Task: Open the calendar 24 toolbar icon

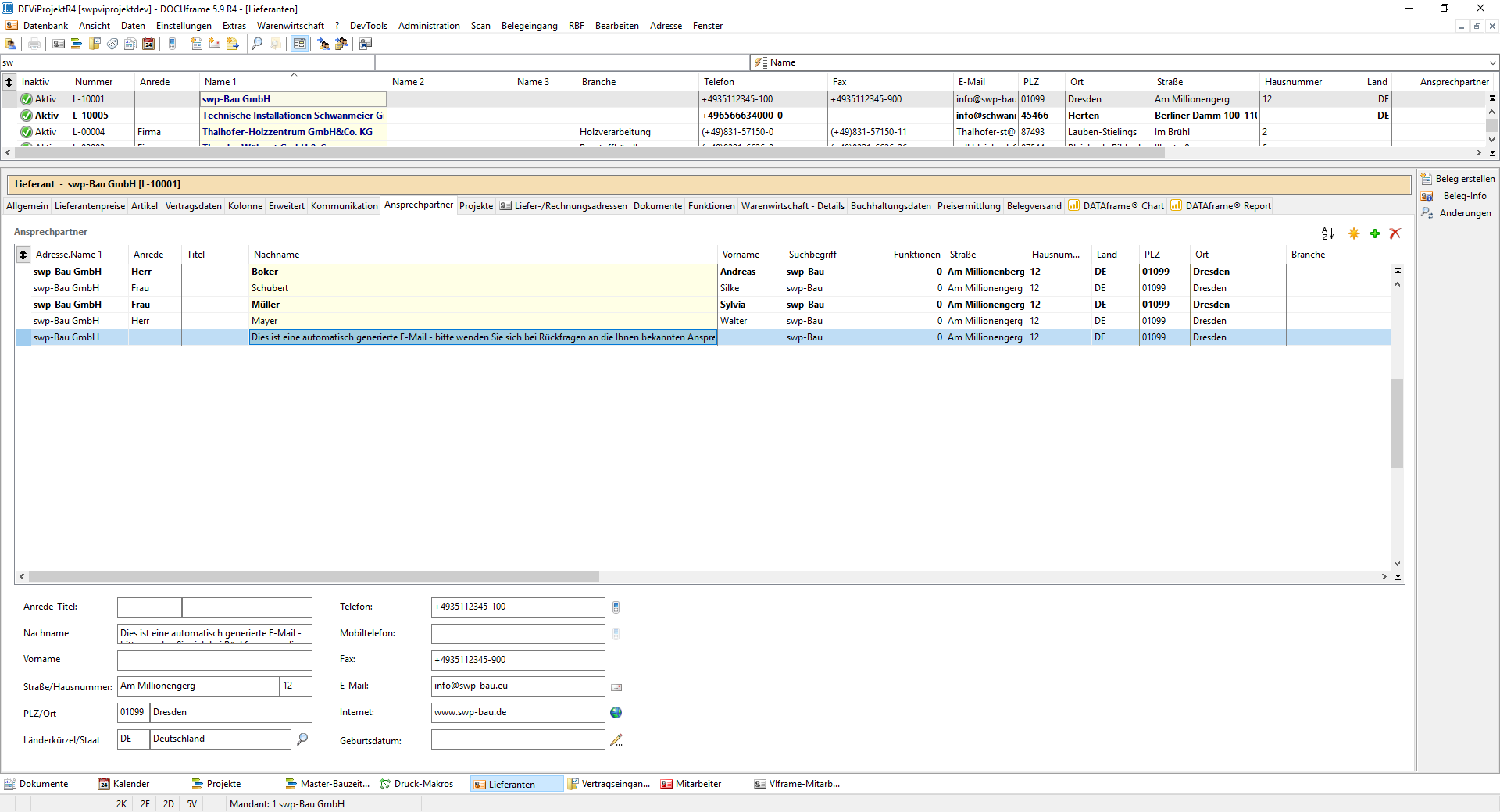Action: pos(148,44)
